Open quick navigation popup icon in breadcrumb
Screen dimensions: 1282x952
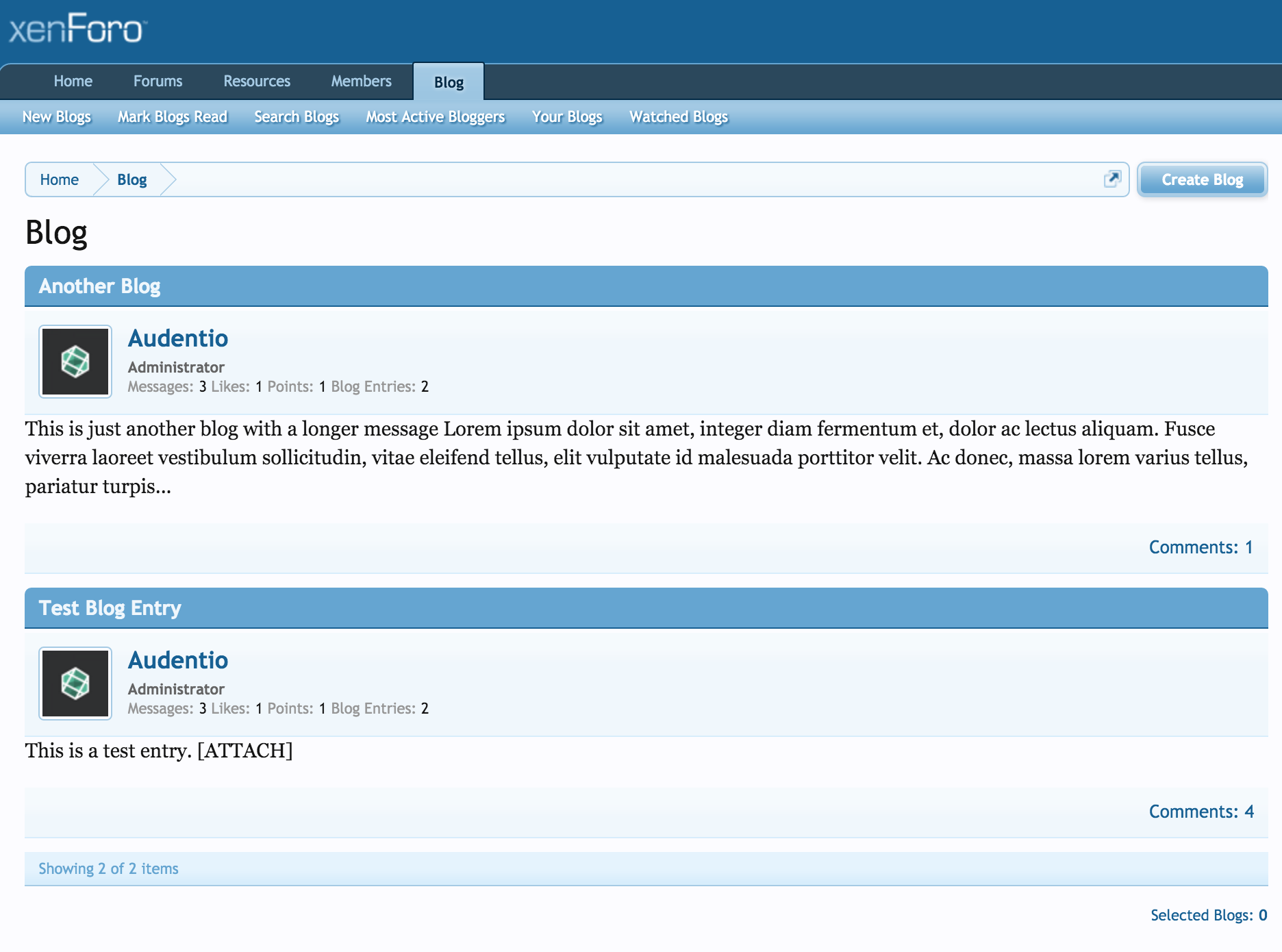point(1112,179)
